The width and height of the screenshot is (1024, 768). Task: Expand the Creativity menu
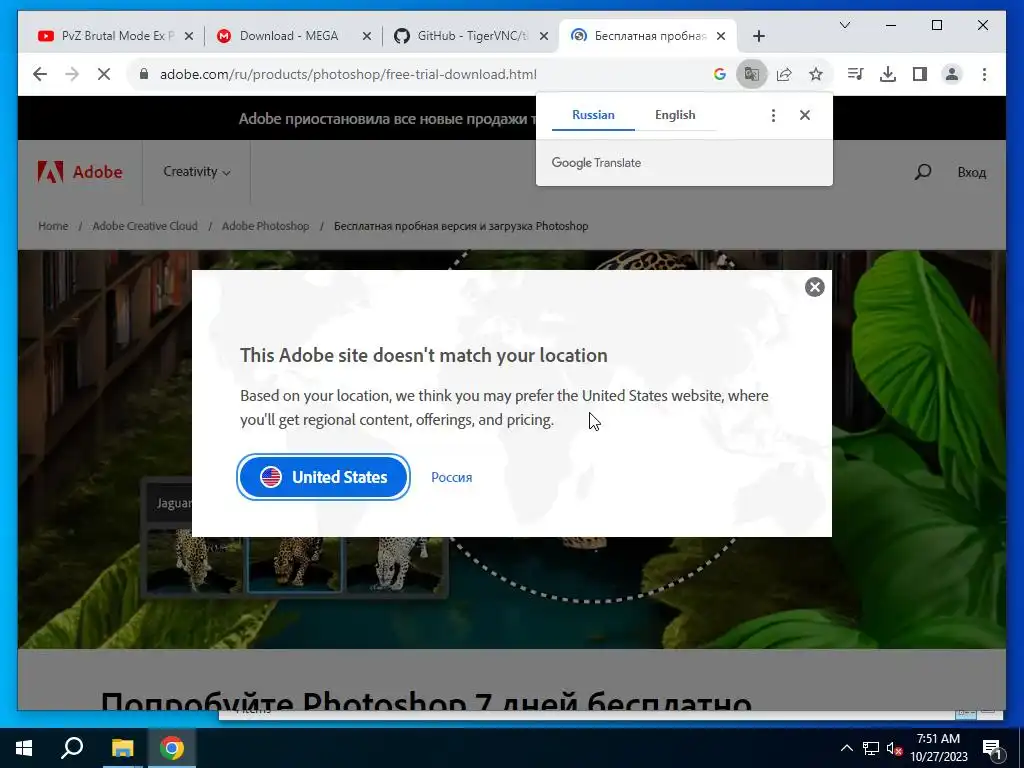tap(197, 172)
